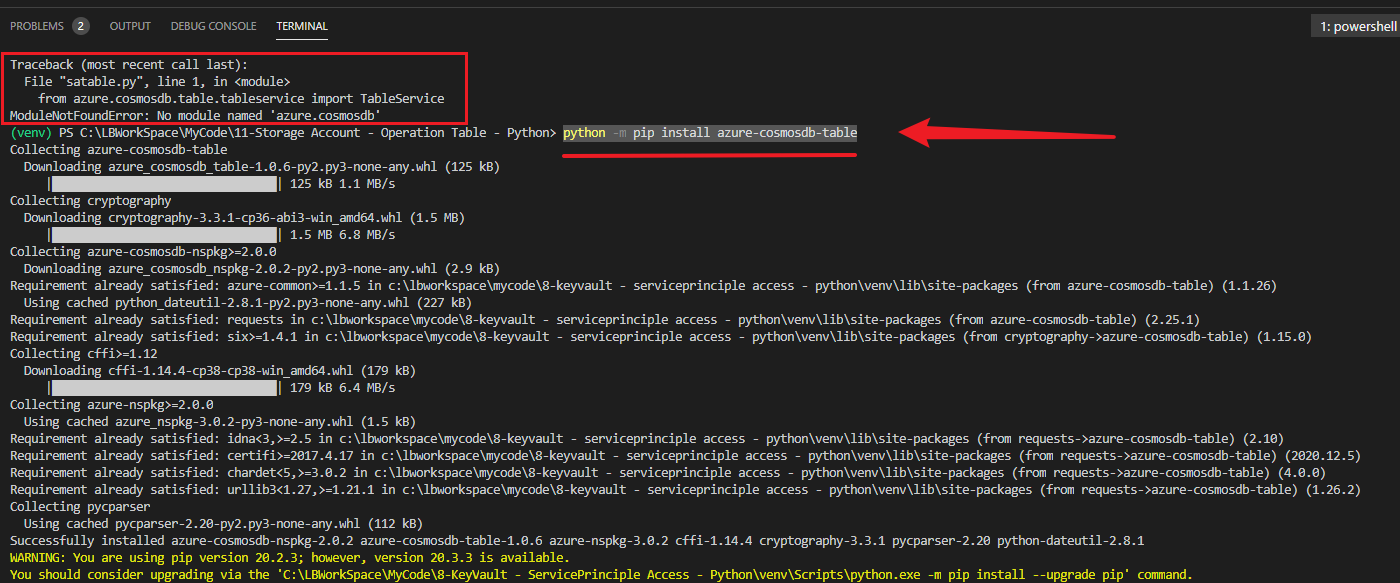Expand the '1: powershell' terminal selector dropdown
Image resolution: width=1400 pixels, height=583 pixels.
point(1355,27)
